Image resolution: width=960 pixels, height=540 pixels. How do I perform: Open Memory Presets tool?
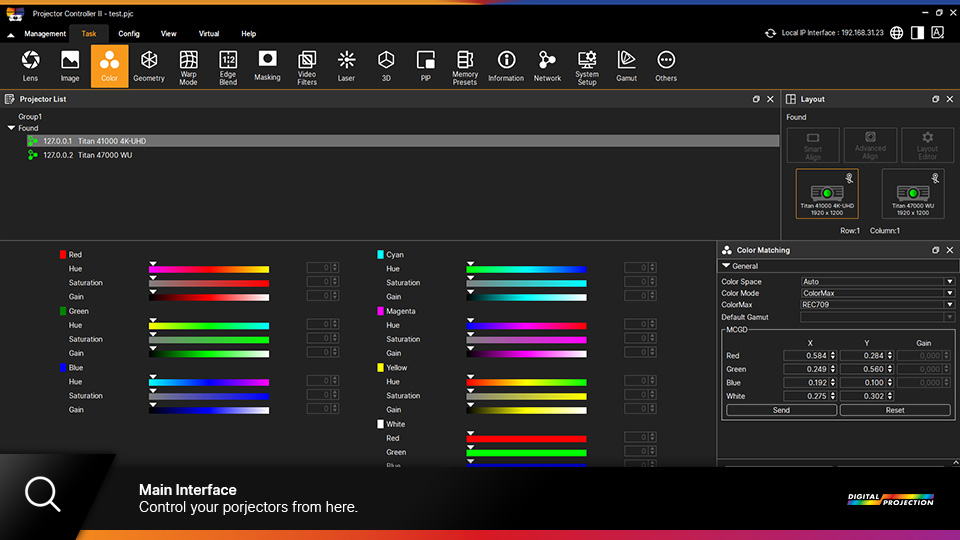464,66
